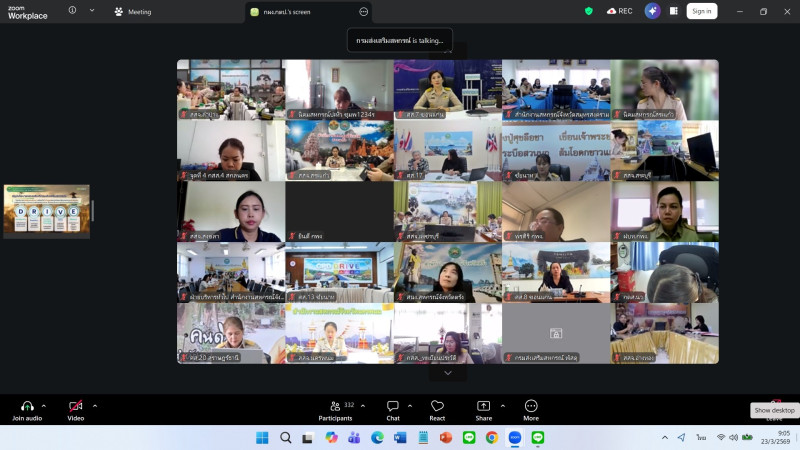This screenshot has height=450, width=800.
Task: Click the Join audio headphone icon
Action: (27, 406)
